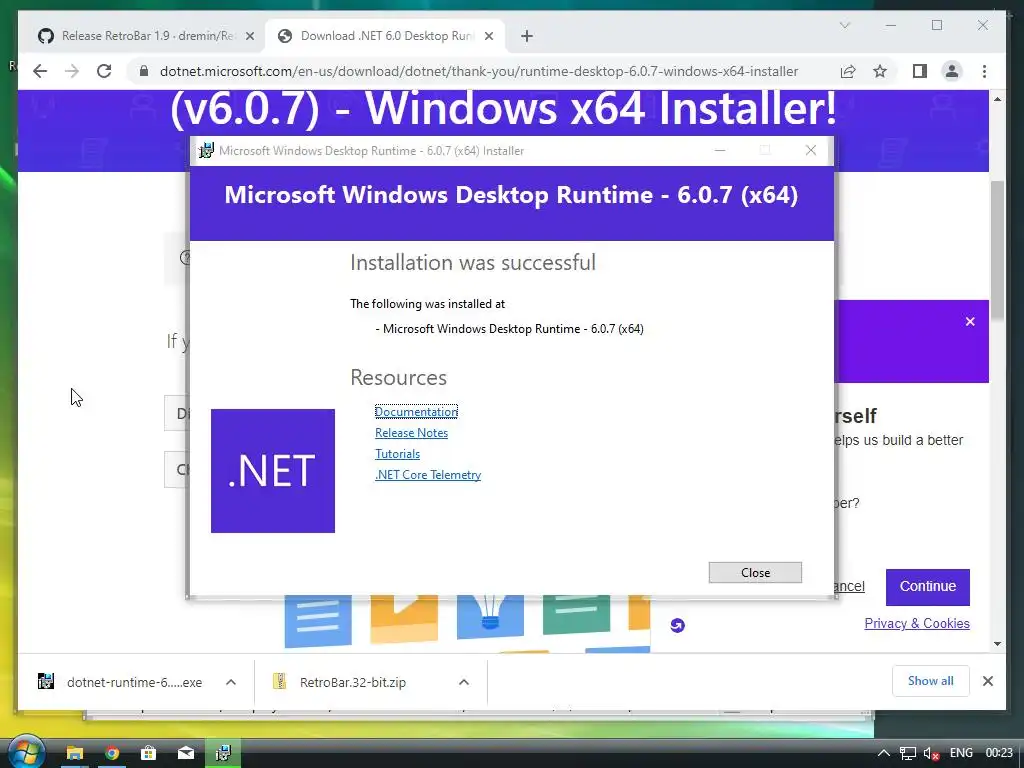Click the Continue button on the webpage

point(927,586)
